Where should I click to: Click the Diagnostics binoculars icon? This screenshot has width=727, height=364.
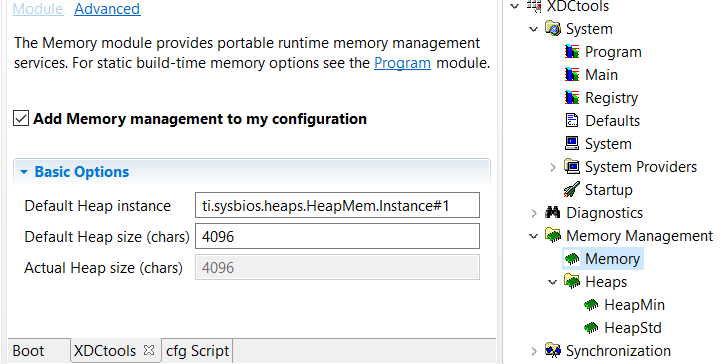coord(553,212)
